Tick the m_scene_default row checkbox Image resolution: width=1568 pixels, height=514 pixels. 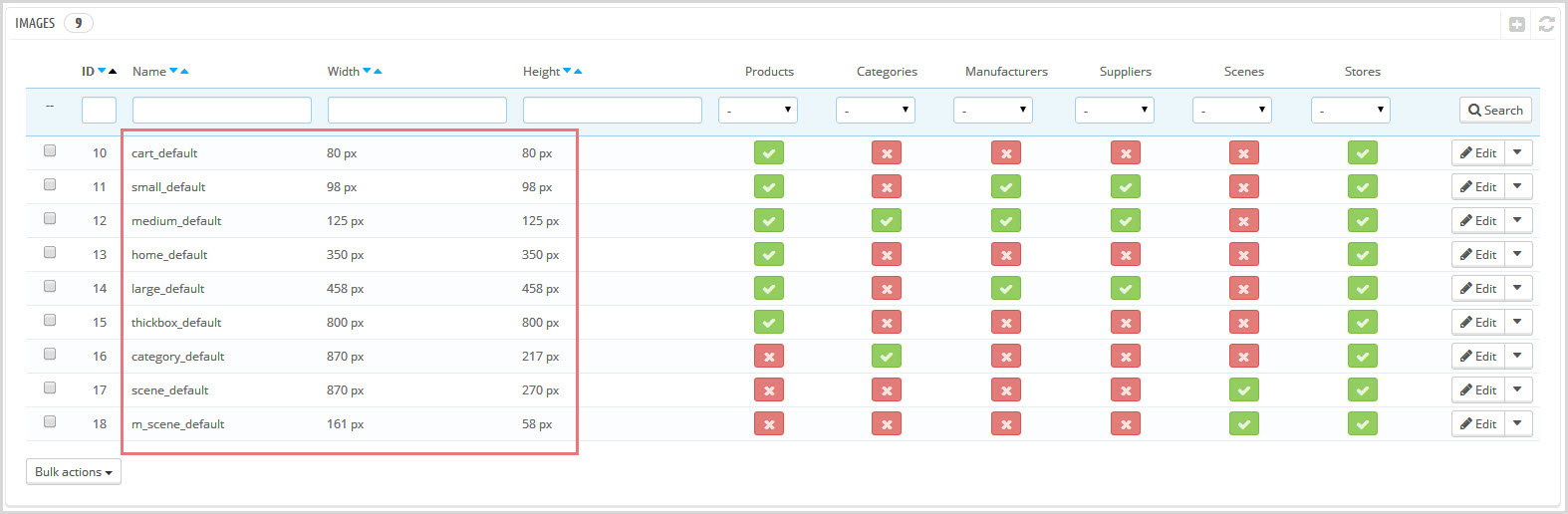[50, 422]
